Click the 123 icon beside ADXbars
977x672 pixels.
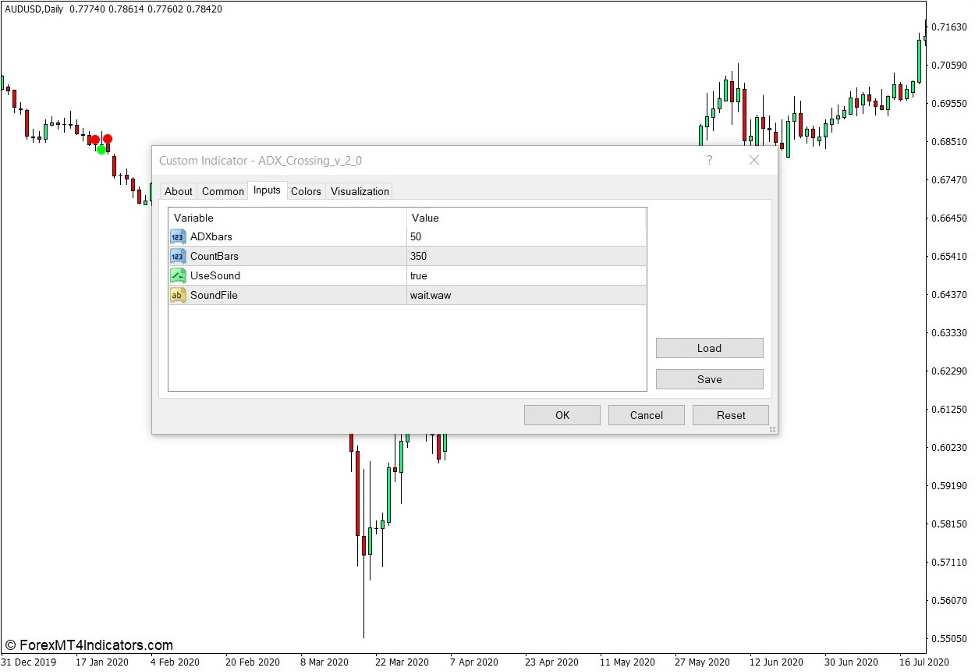(178, 237)
